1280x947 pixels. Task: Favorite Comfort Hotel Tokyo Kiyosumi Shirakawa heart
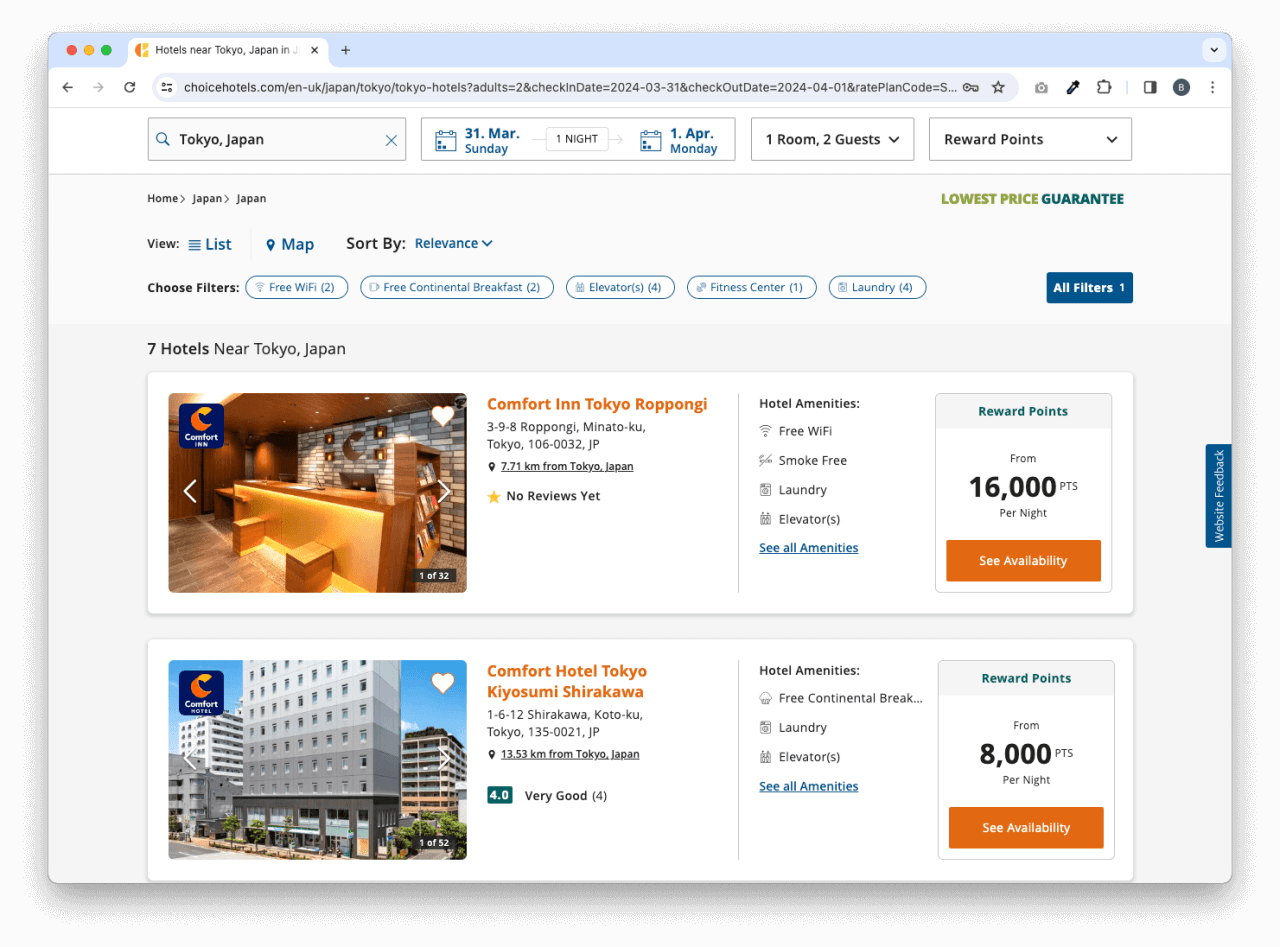pos(443,683)
